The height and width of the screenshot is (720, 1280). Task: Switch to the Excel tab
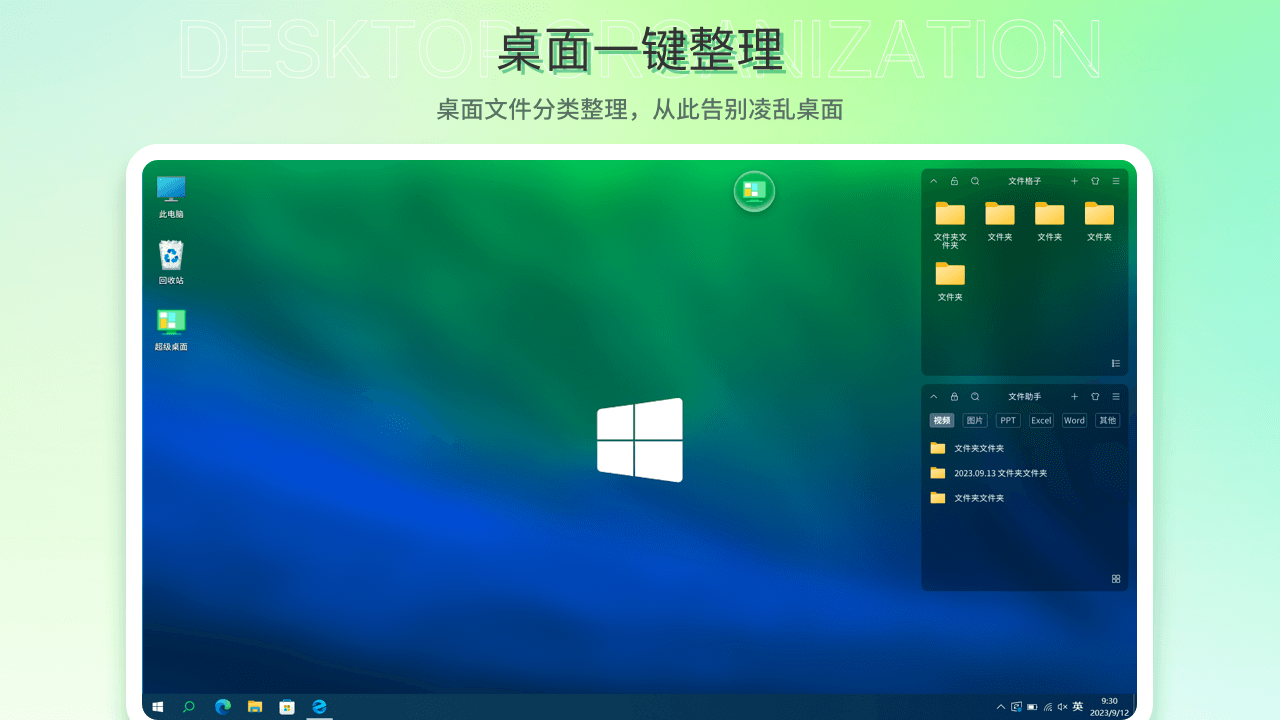(x=1041, y=420)
